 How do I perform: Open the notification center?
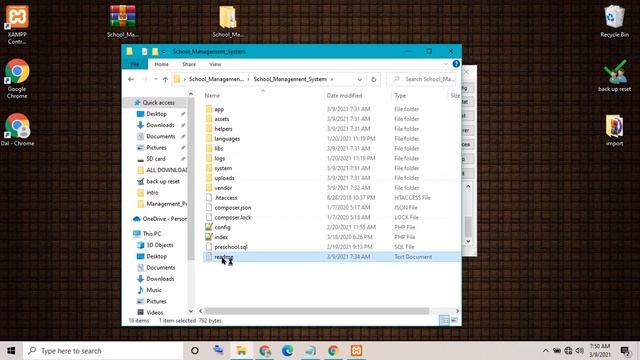tap(625, 351)
